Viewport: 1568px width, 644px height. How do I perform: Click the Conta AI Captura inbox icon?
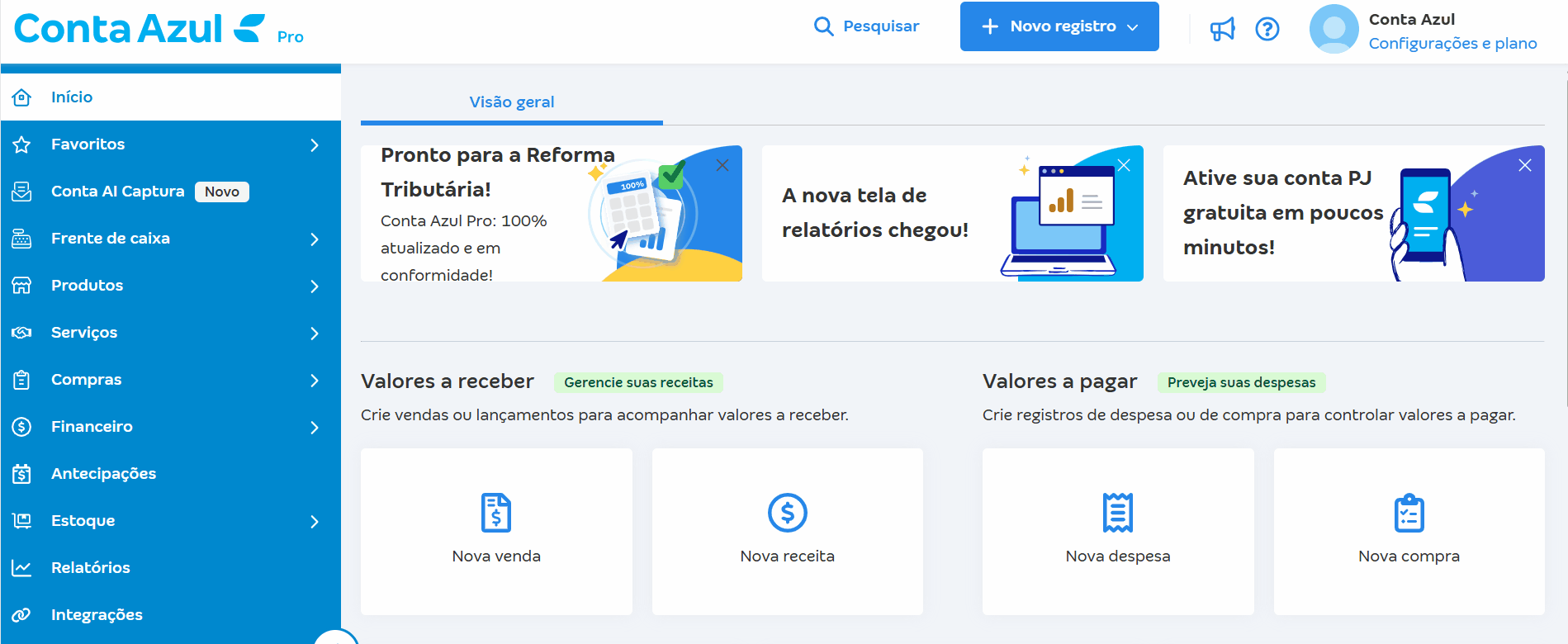[x=21, y=192]
